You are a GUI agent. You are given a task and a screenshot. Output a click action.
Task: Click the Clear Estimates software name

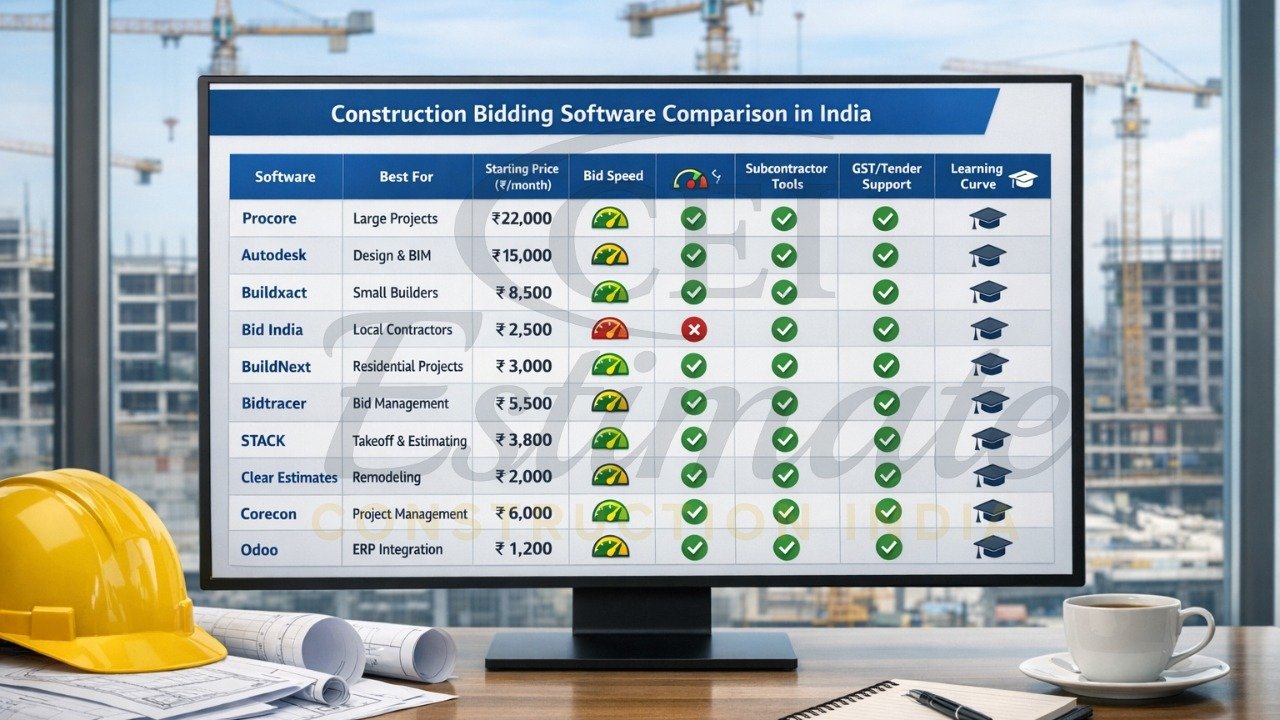[x=289, y=477]
